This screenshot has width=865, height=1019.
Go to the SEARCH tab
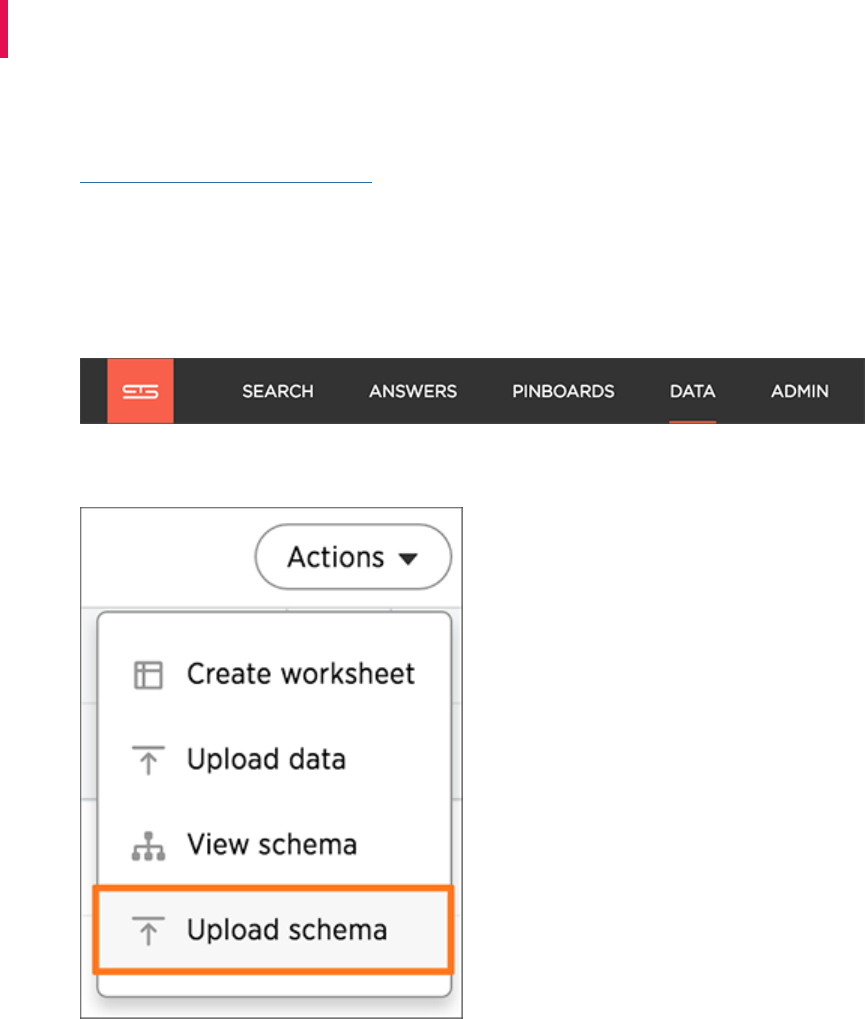[277, 392]
